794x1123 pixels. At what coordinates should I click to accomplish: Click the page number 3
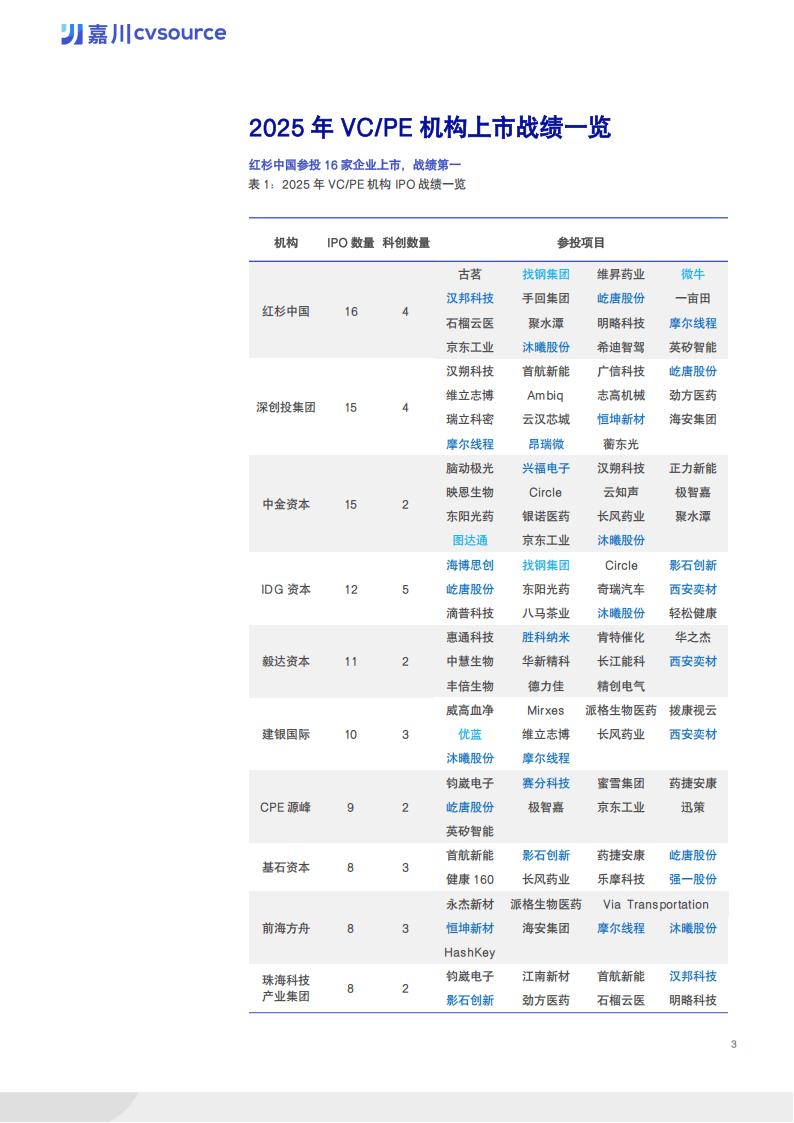coord(734,1045)
